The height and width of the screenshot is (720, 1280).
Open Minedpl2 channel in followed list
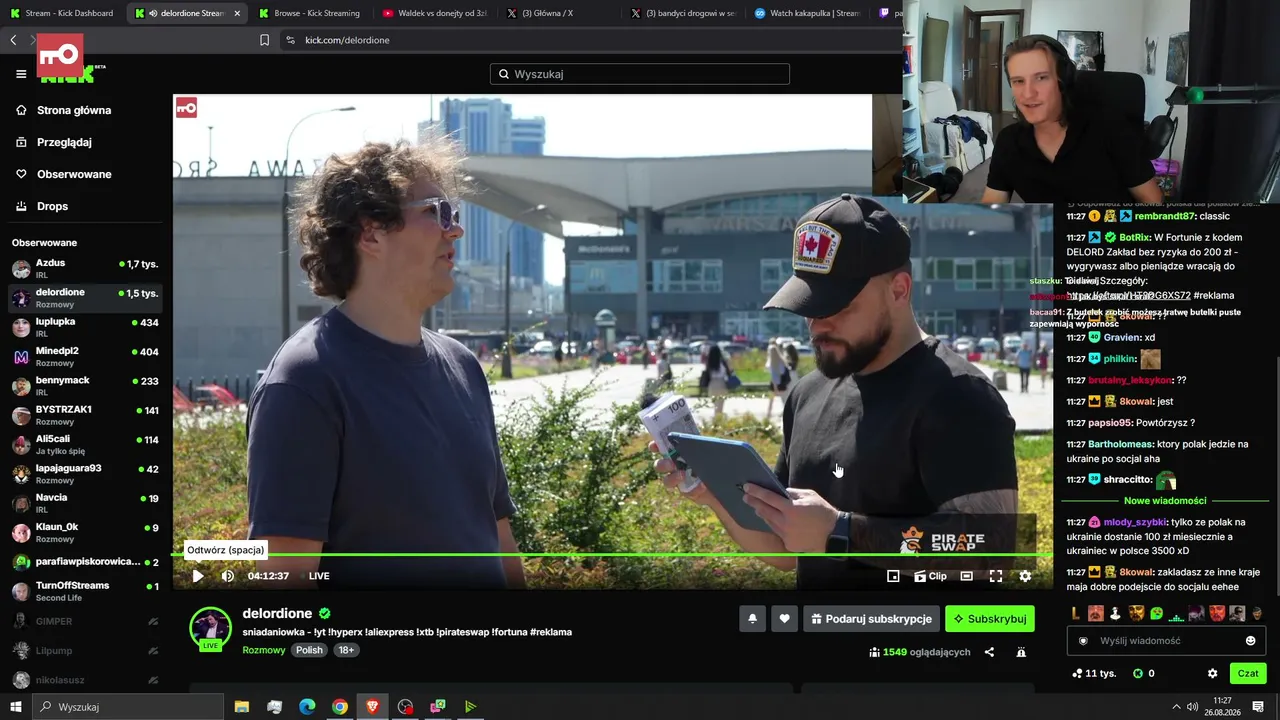tap(85, 357)
